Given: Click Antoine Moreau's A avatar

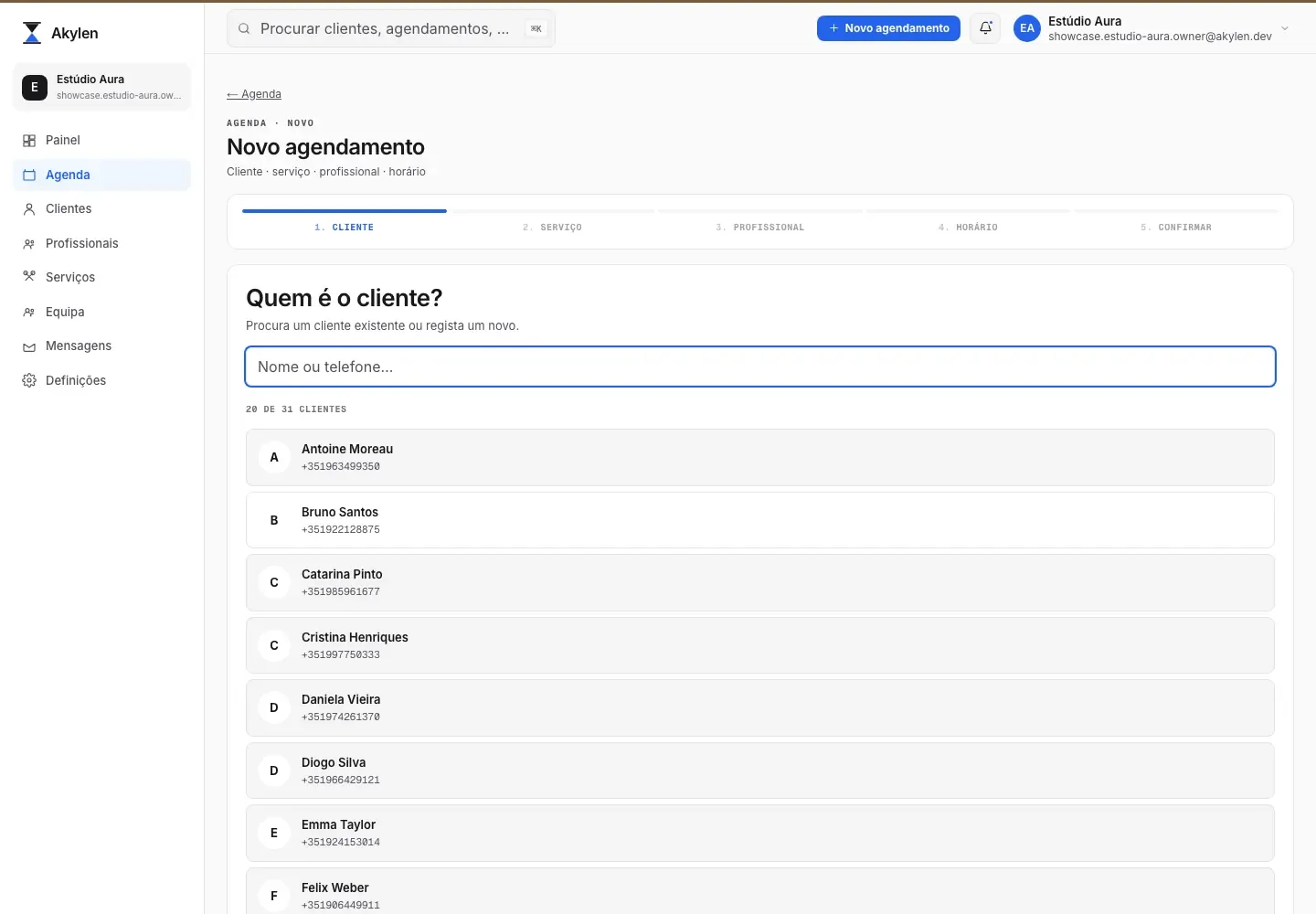Looking at the screenshot, I should tap(274, 458).
